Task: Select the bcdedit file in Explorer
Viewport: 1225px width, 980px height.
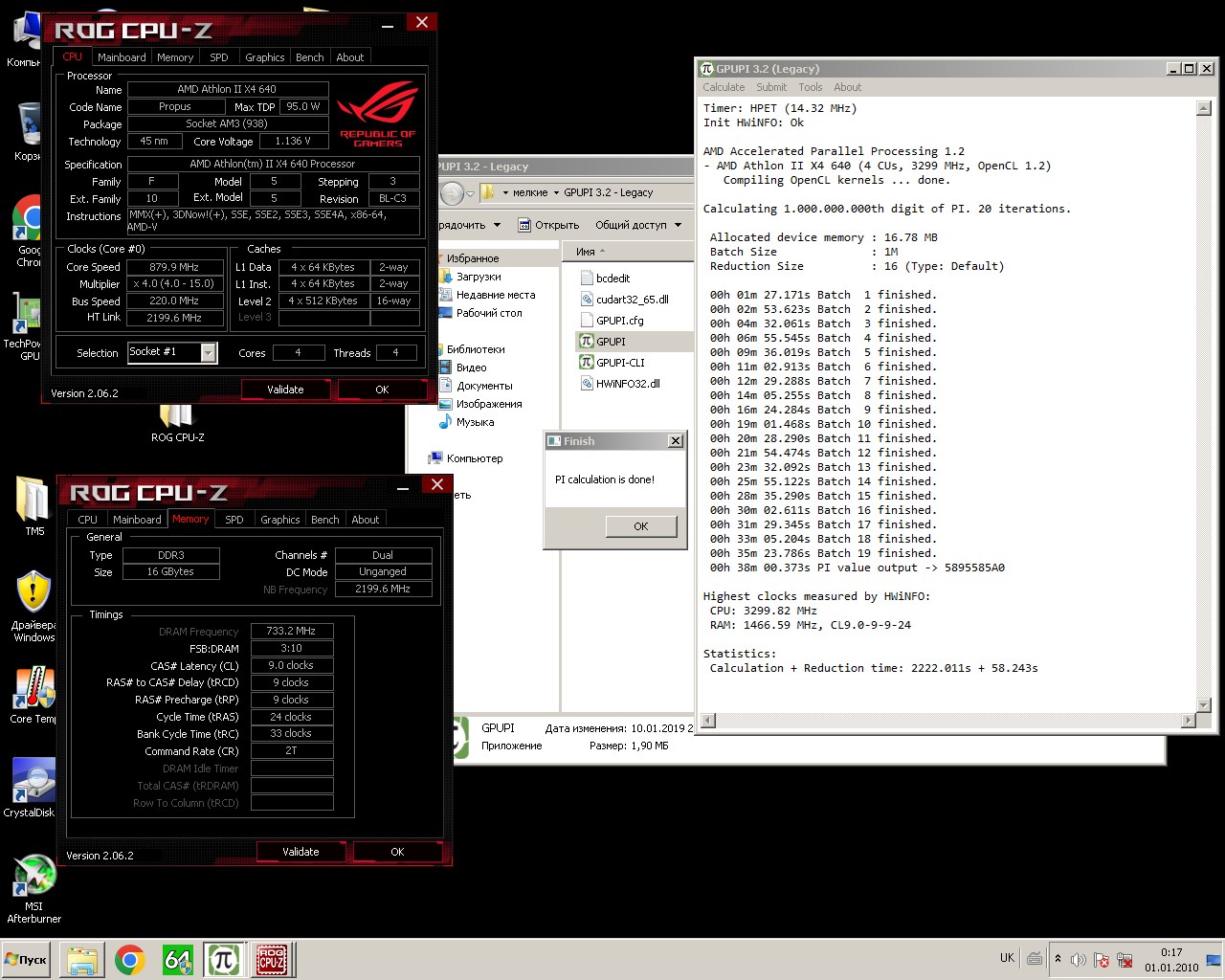Action: coord(605,278)
